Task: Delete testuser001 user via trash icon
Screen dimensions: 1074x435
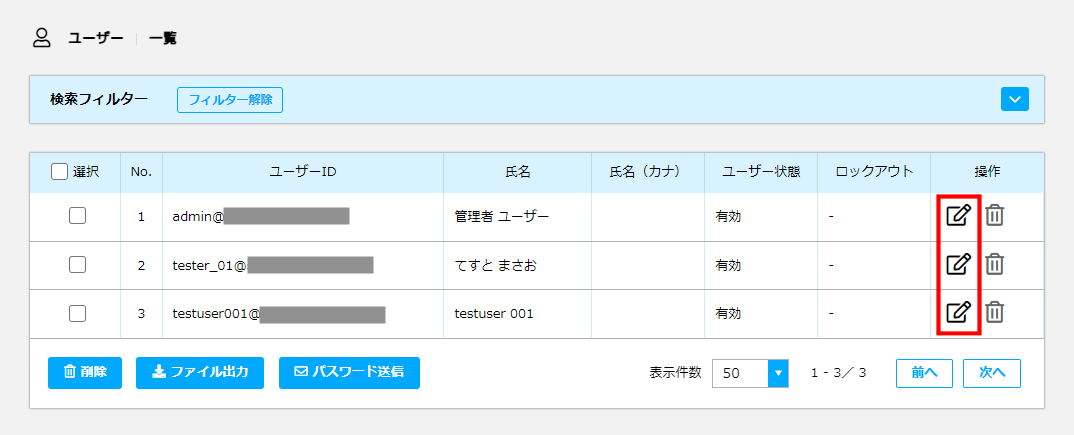Action: coord(995,312)
